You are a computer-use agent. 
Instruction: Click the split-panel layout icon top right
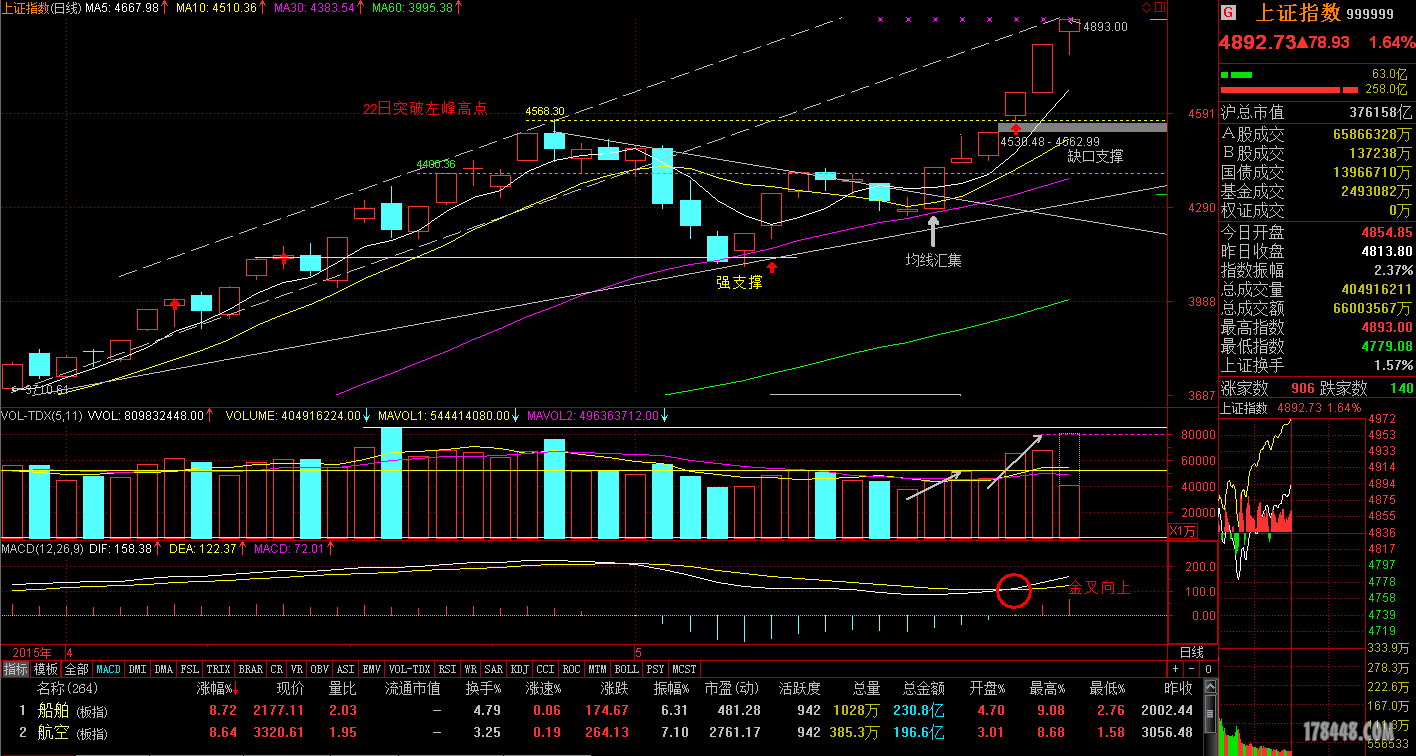coord(1160,7)
